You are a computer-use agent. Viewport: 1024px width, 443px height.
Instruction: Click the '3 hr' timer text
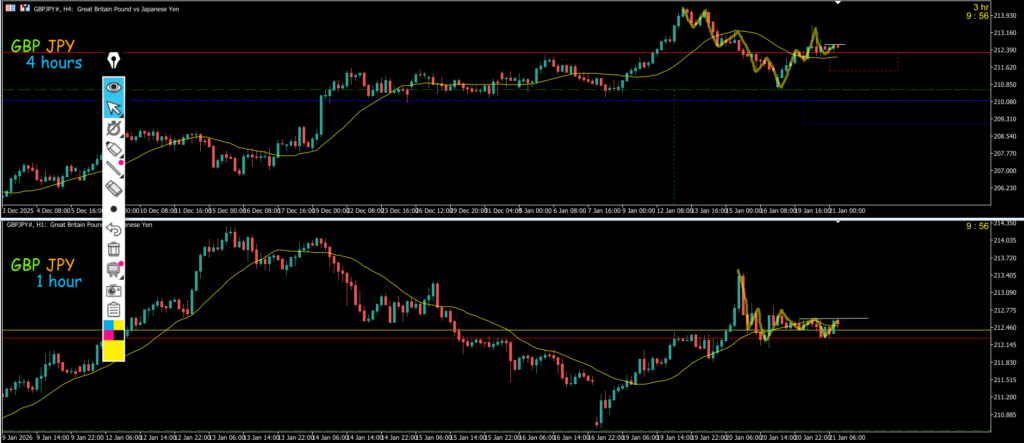tap(981, 7)
